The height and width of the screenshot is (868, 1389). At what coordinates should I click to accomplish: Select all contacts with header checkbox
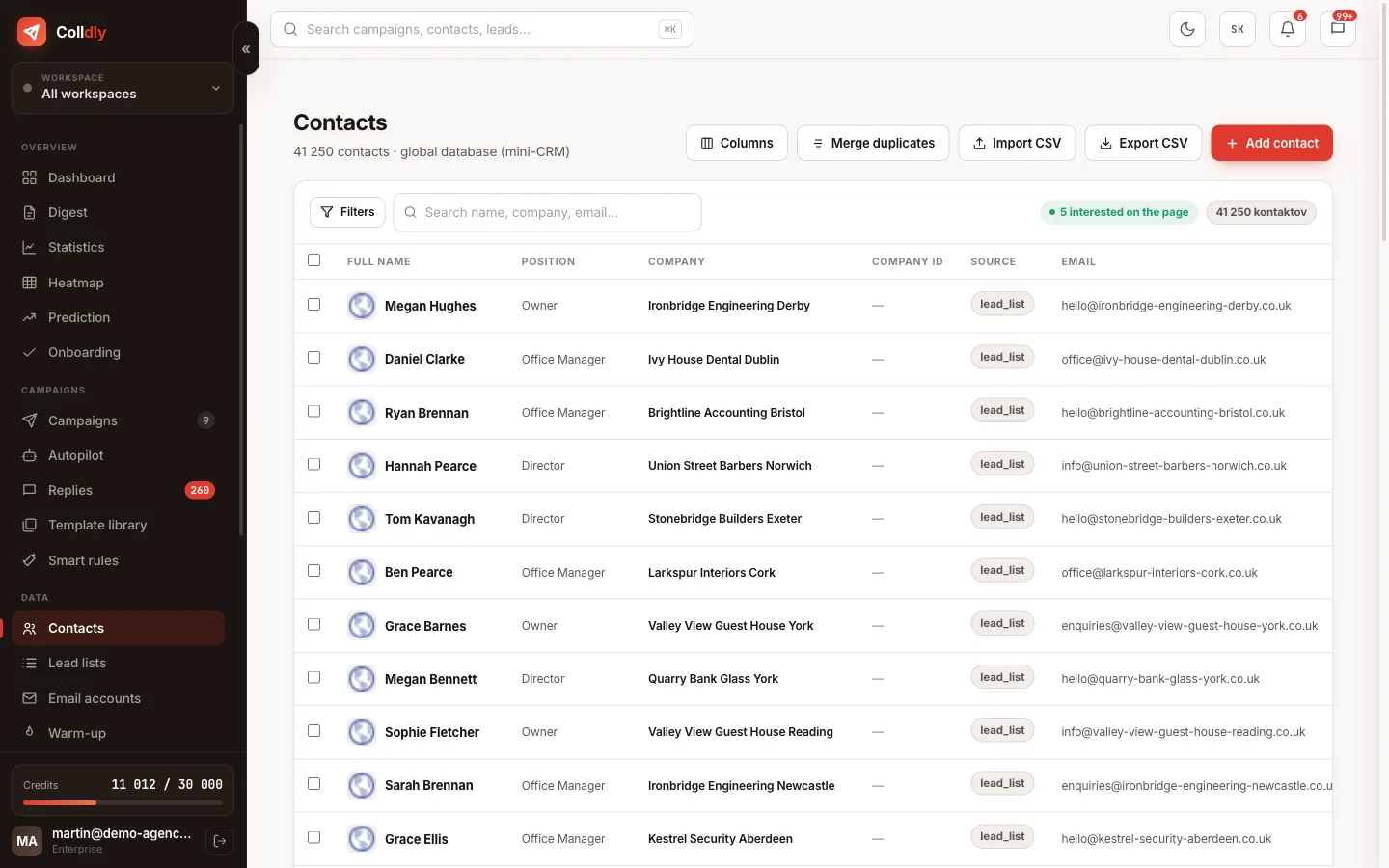point(313,260)
